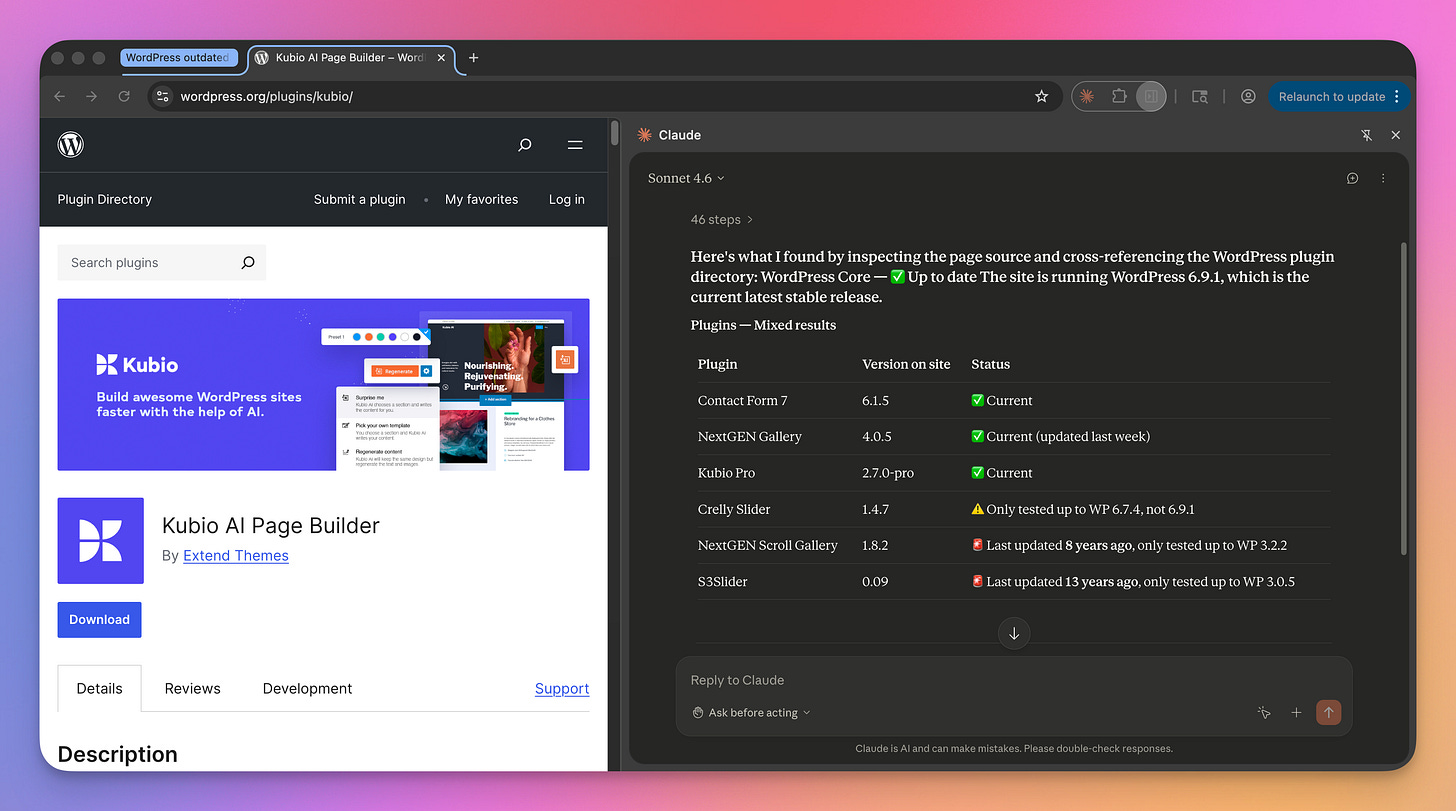This screenshot has height=811, width=1456.
Task: Open the WordPress.org hamburger menu
Action: 575,145
